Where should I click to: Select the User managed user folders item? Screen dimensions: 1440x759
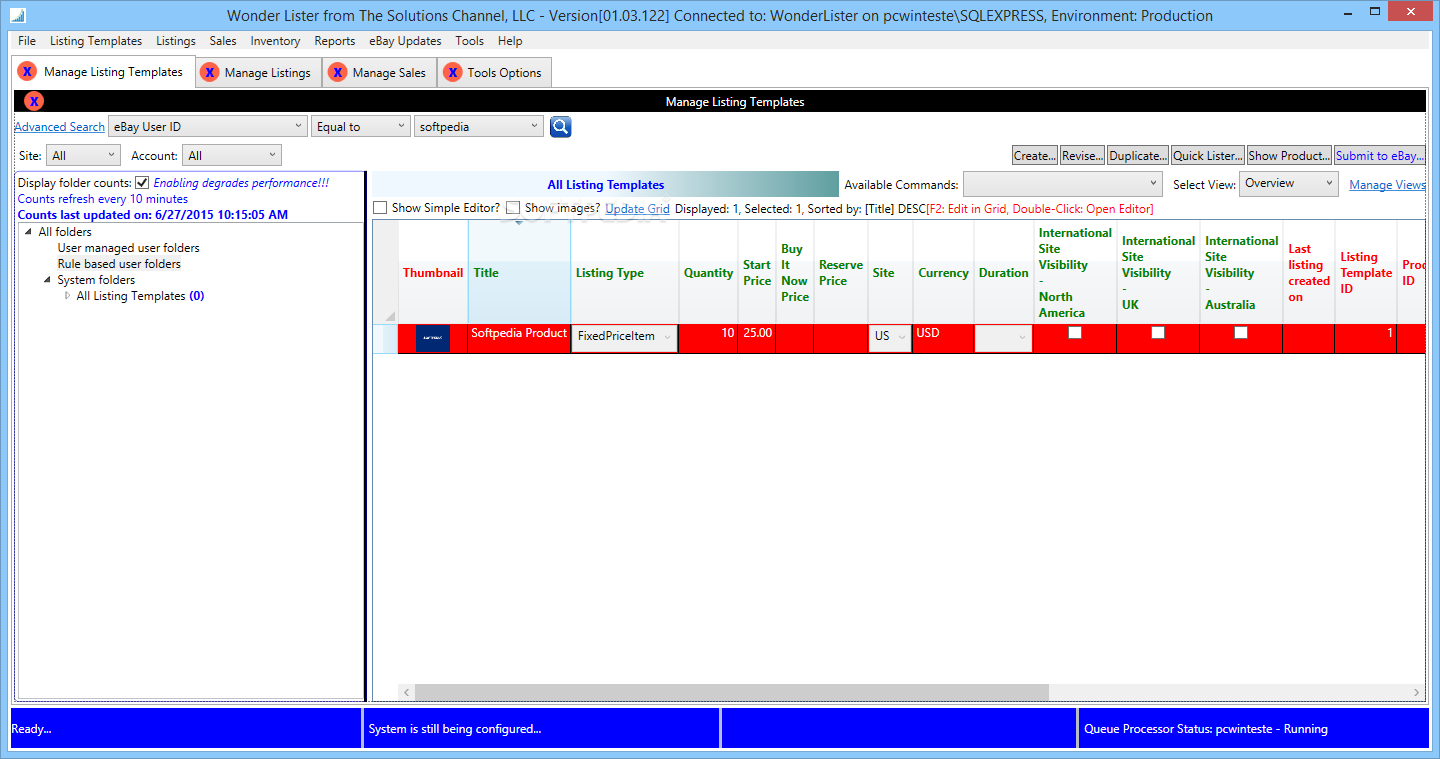pyautogui.click(x=128, y=248)
